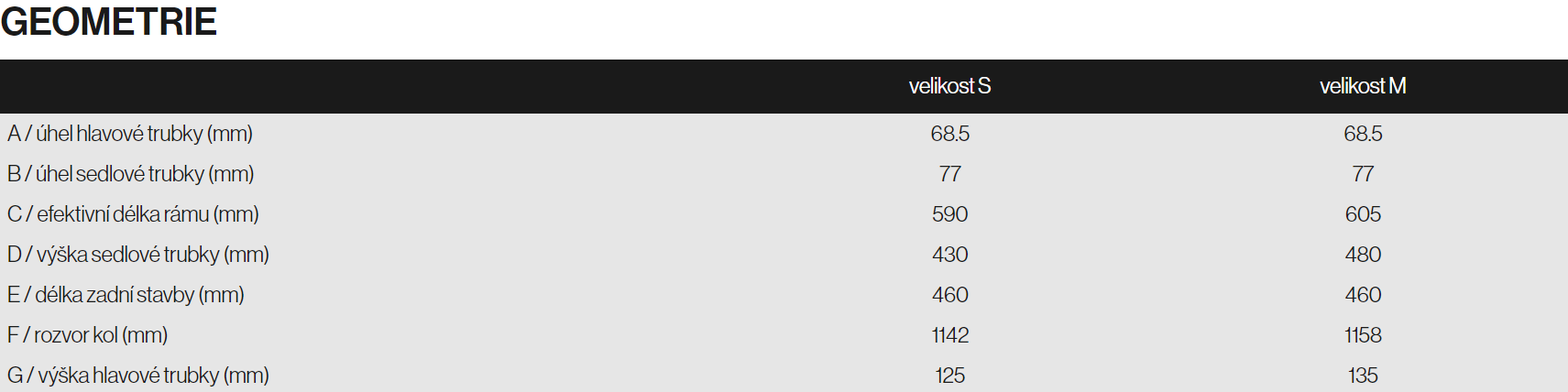Click the wheelbase value 1158
The image size is (1568, 392).
1363,335
